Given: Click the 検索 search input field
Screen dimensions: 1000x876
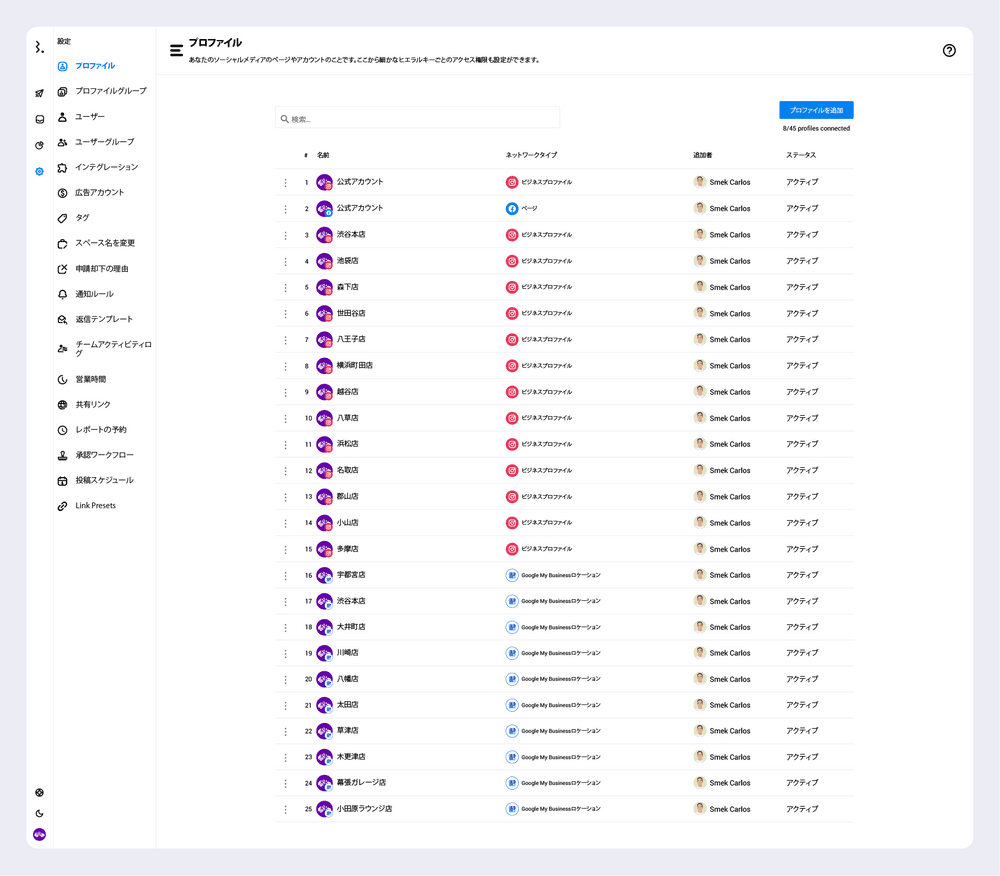Looking at the screenshot, I should click(417, 118).
